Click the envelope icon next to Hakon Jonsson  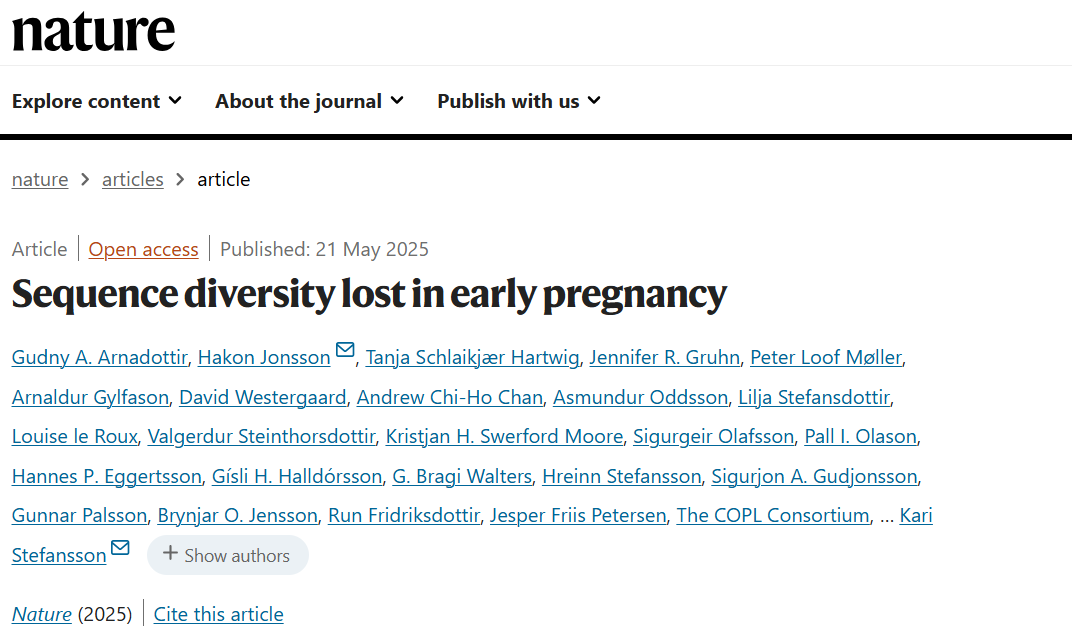click(x=345, y=350)
